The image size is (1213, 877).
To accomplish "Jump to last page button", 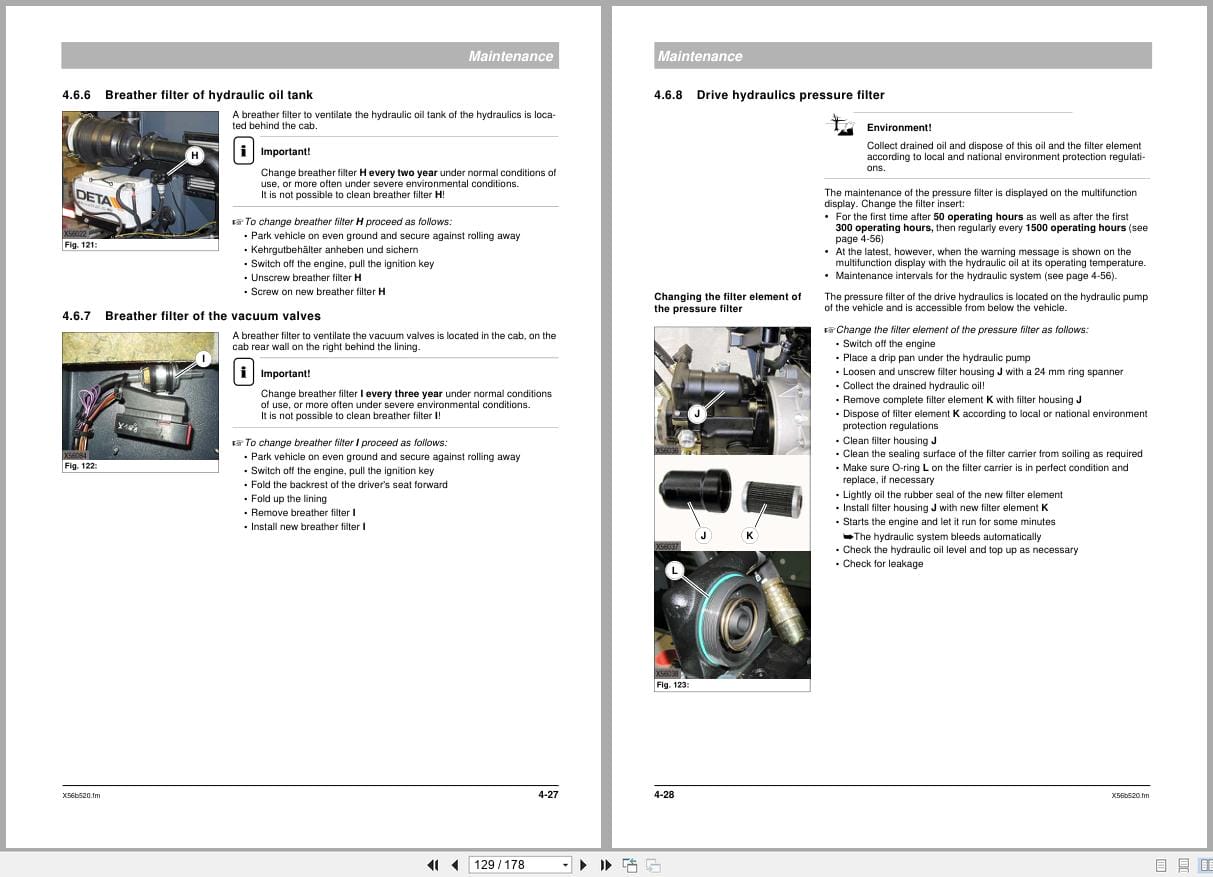I will (605, 865).
